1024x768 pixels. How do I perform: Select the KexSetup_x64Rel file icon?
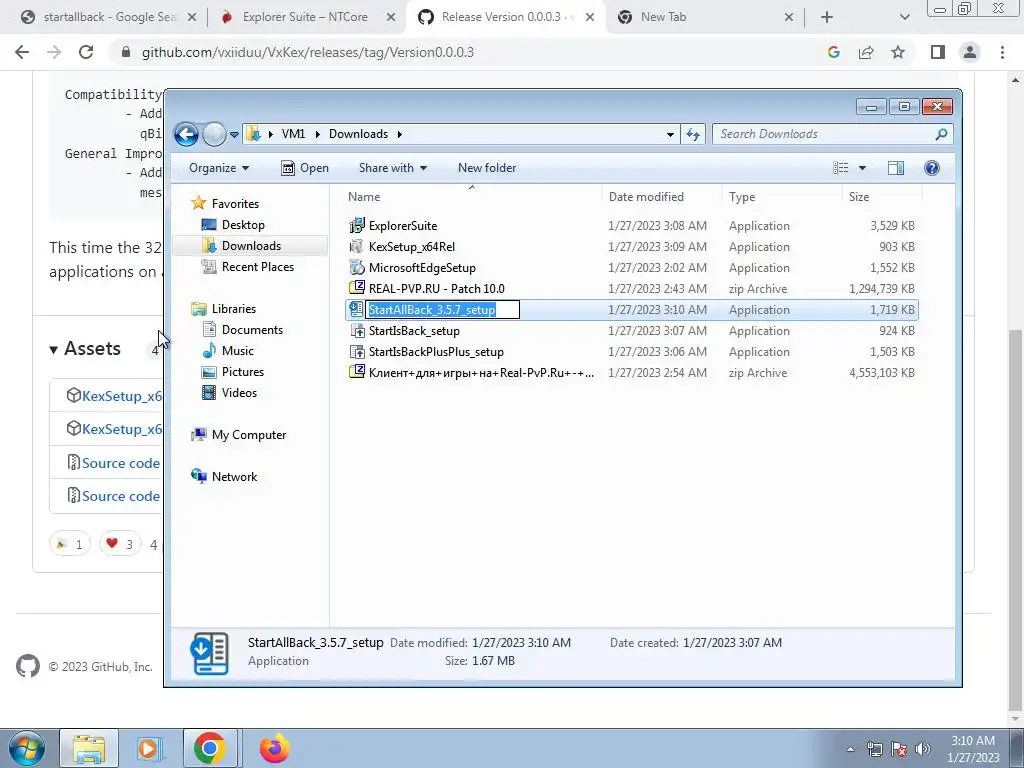point(357,247)
